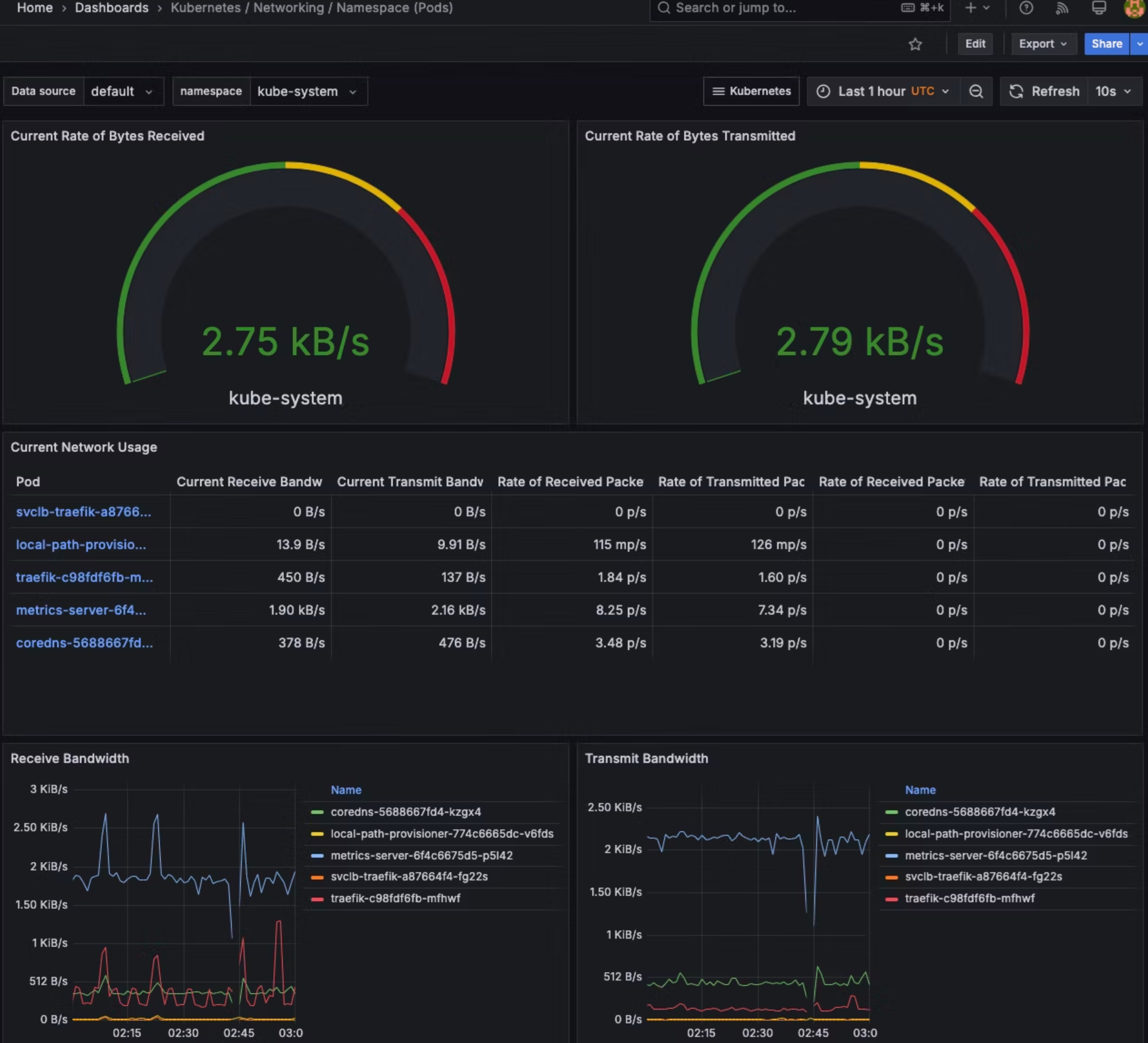Open the coredns-5688667fd pod link in table

coord(84,643)
